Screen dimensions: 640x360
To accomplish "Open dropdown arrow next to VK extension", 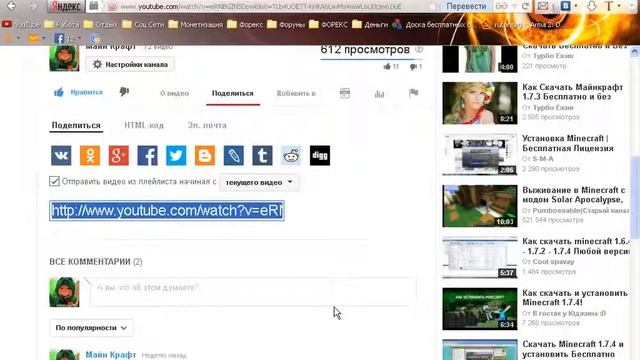I will [576, 6].
